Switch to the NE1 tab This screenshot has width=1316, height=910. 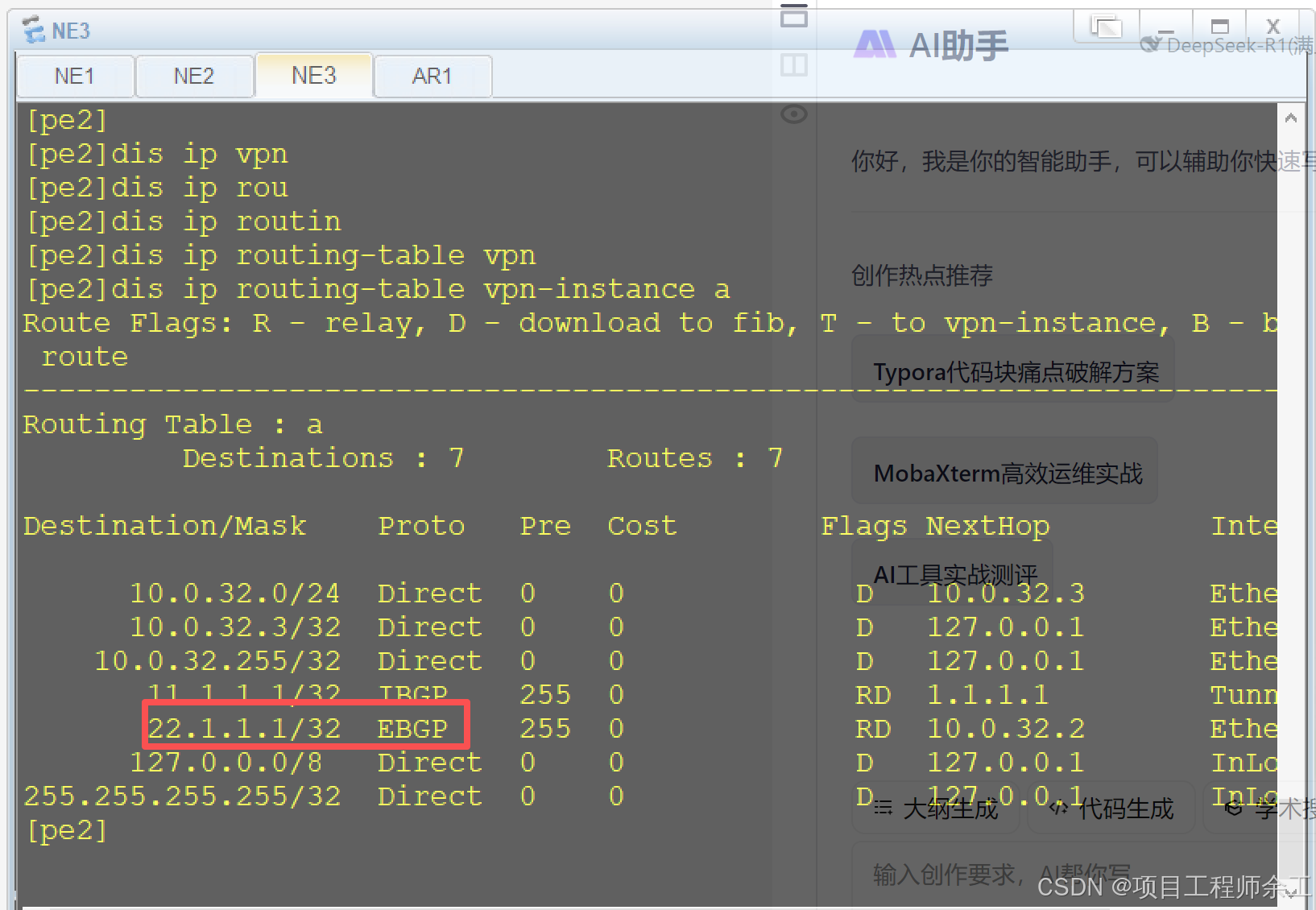pyautogui.click(x=75, y=77)
